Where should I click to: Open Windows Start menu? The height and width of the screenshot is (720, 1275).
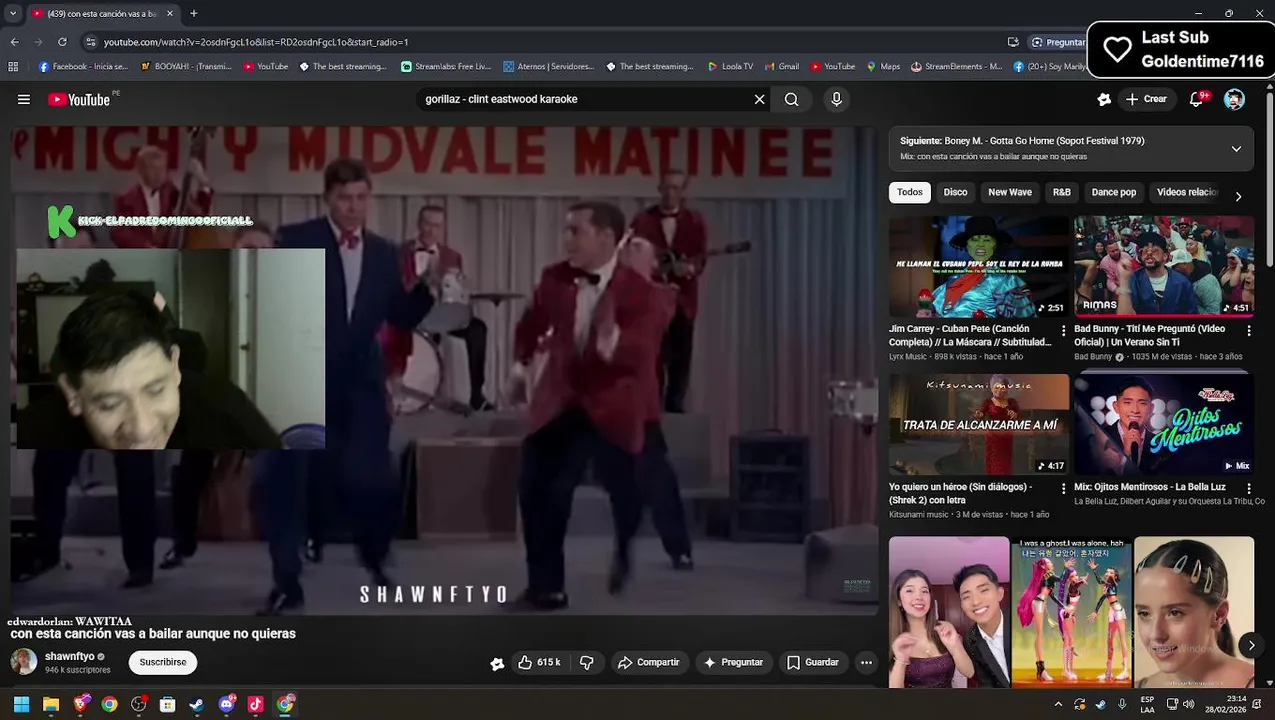coord(21,704)
